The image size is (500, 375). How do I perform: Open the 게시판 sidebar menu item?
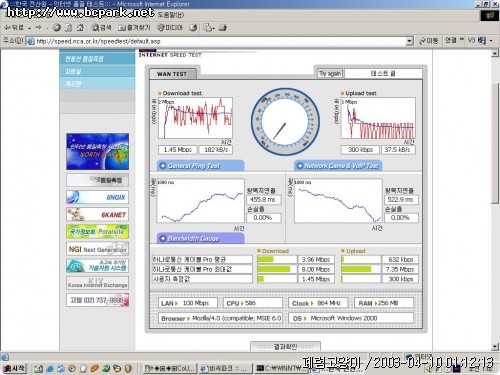tap(97, 84)
